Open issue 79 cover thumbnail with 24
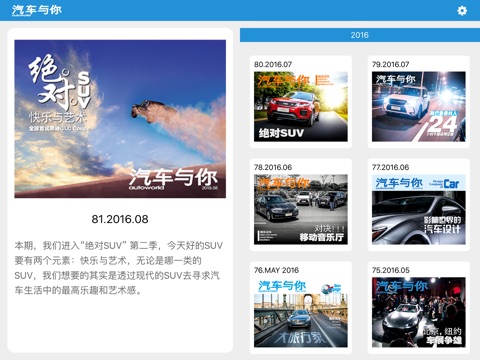The width and height of the screenshot is (480, 360). coord(419,107)
